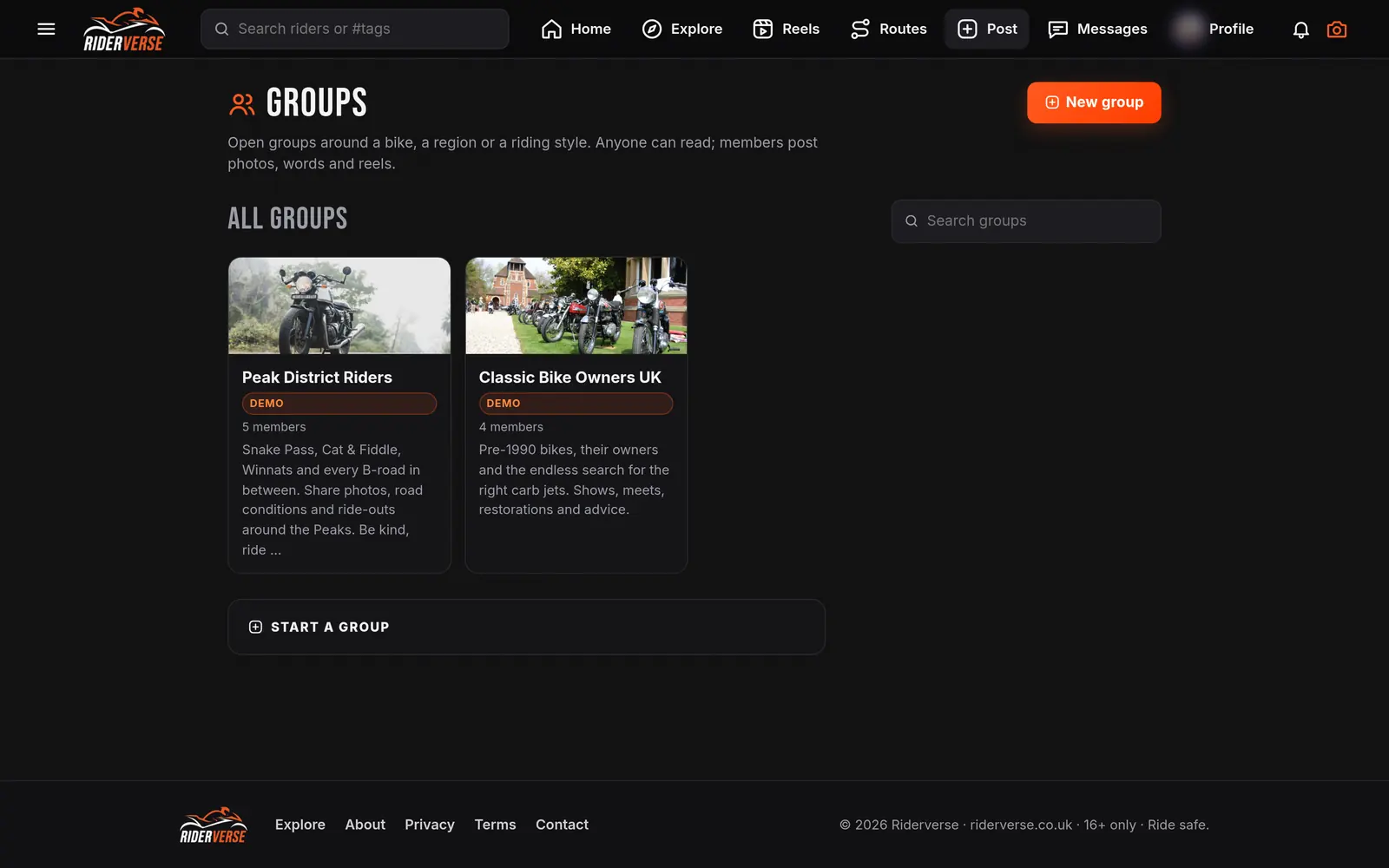1389x868 pixels.
Task: Open the Contact link
Action: (562, 825)
